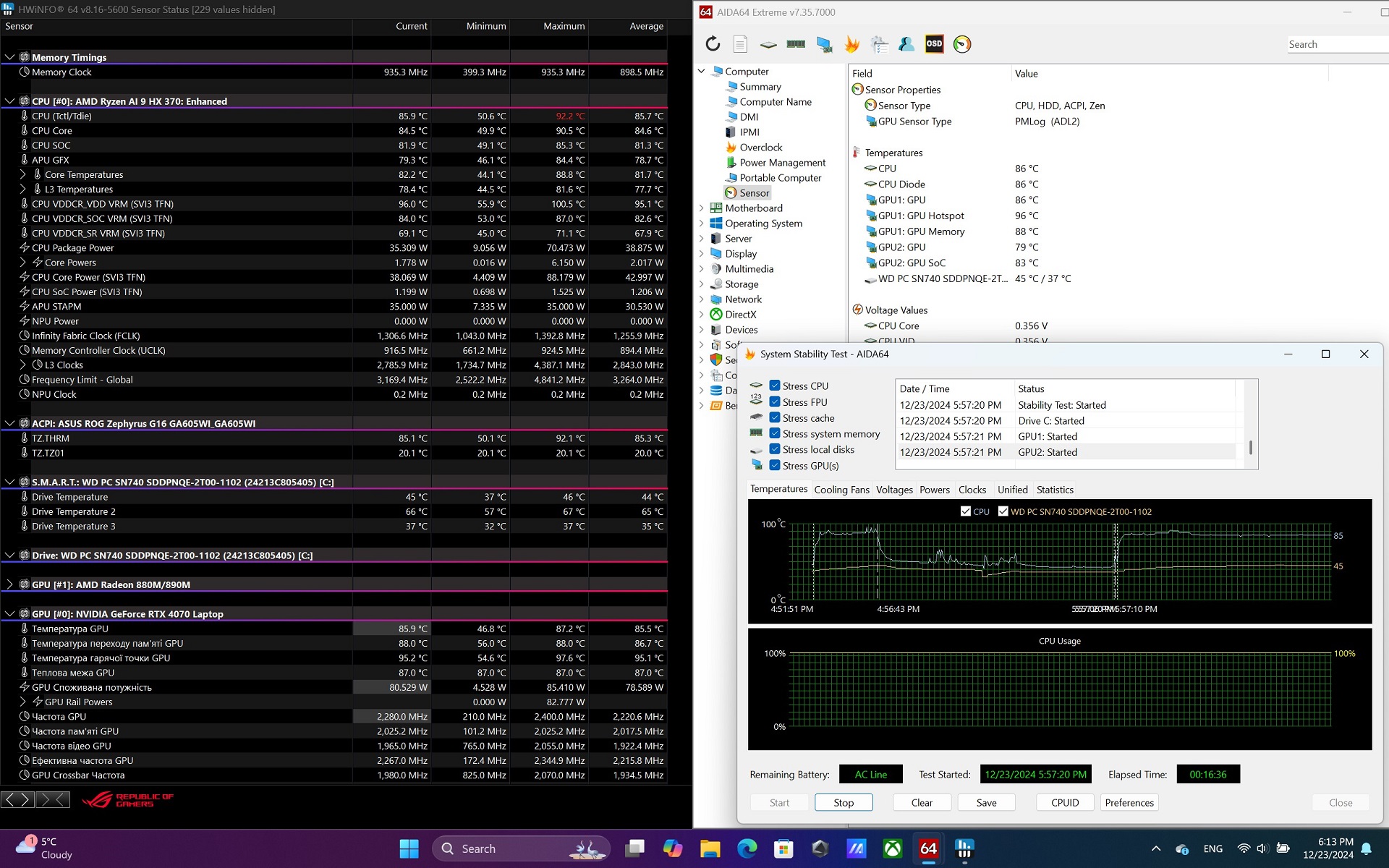Open the Statistics tab
1389x868 pixels.
pyautogui.click(x=1055, y=490)
